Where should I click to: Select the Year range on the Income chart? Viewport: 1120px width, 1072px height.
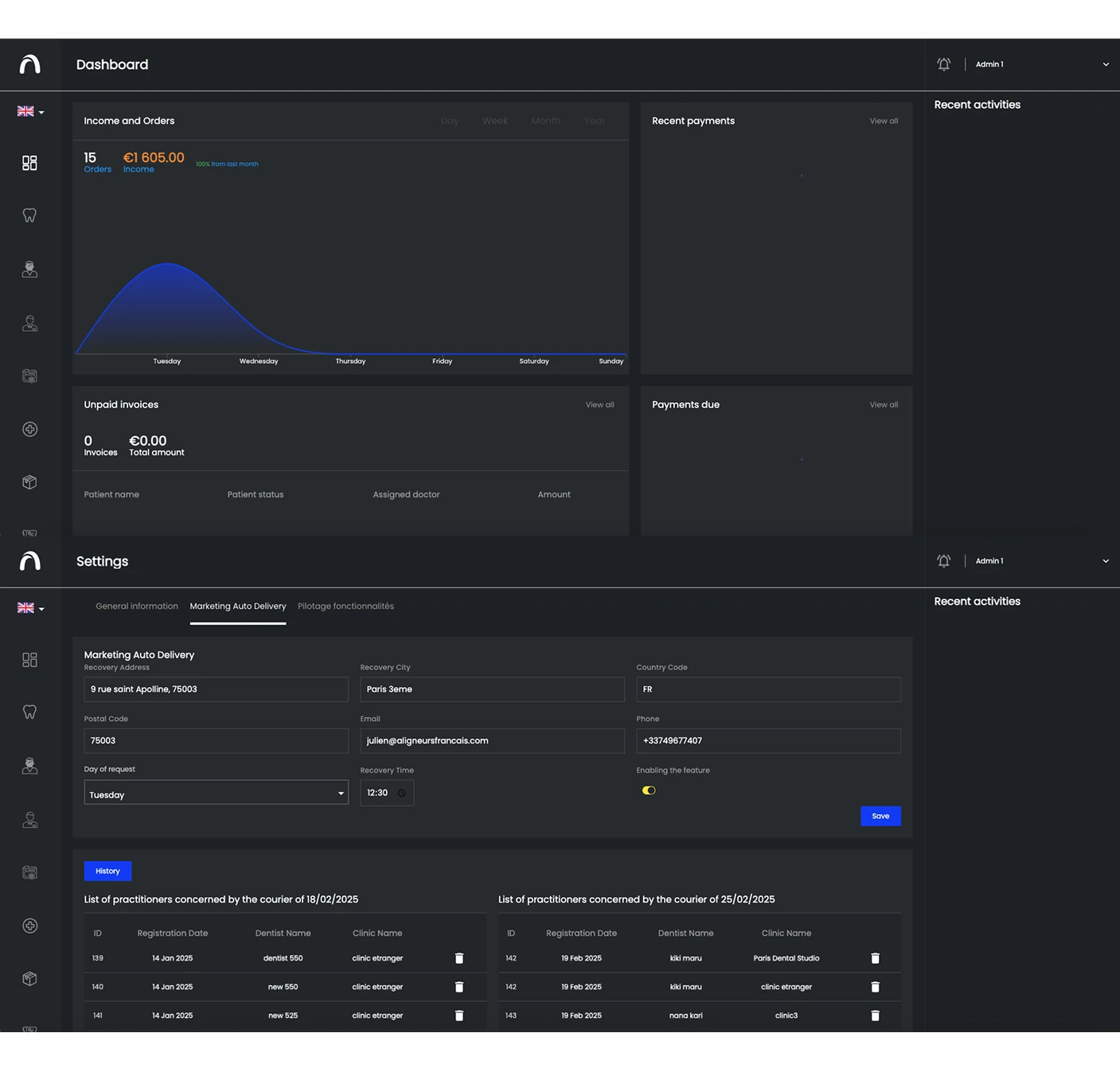click(594, 121)
